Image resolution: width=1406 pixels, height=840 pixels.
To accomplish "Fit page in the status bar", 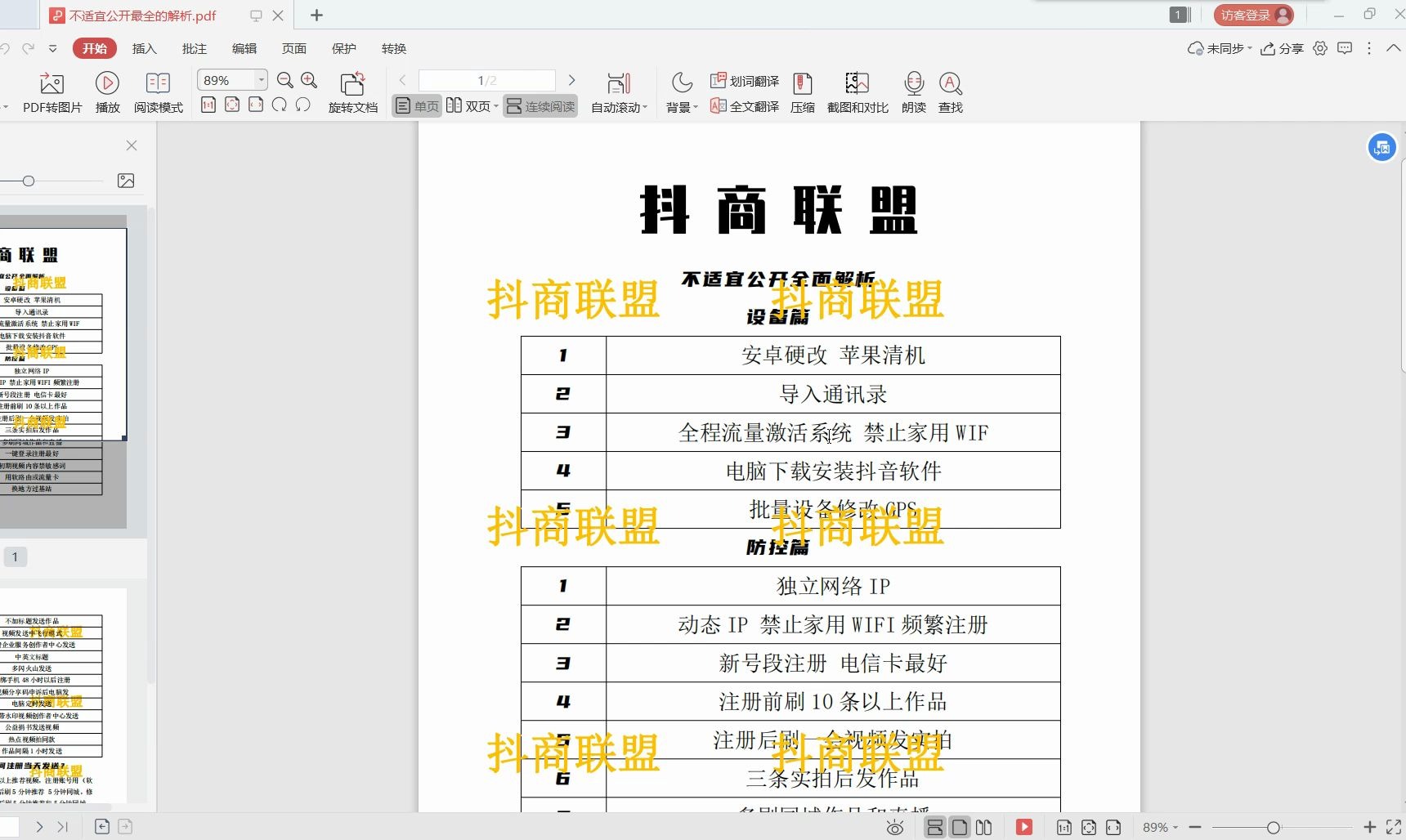I will coord(1089,828).
